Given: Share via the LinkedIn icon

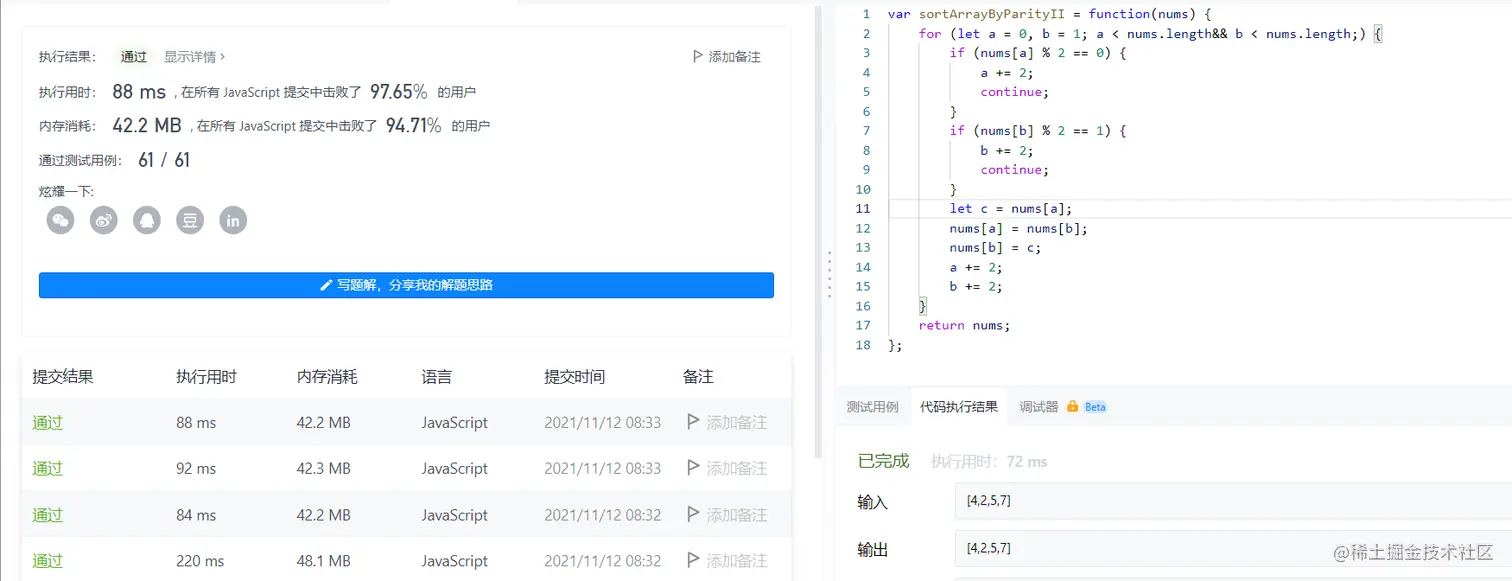Looking at the screenshot, I should [x=233, y=220].
